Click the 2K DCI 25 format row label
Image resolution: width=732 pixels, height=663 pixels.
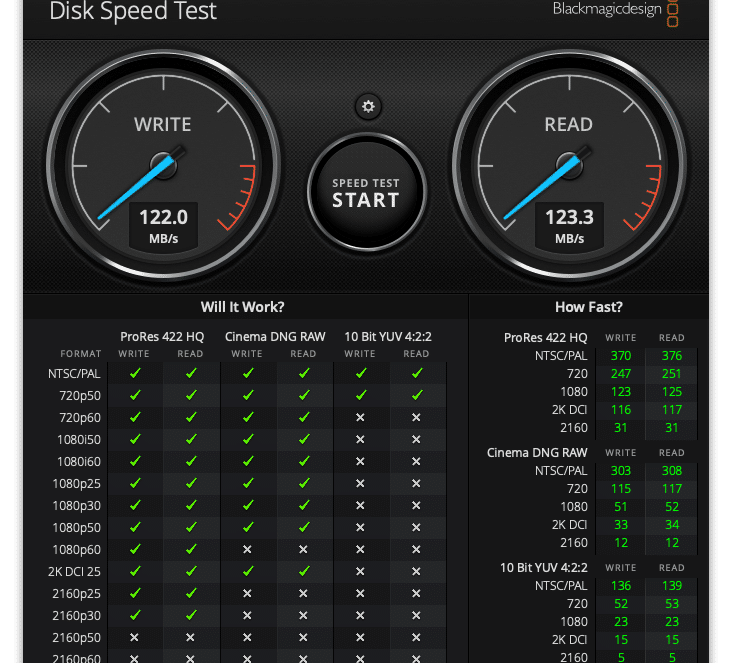tap(74, 571)
